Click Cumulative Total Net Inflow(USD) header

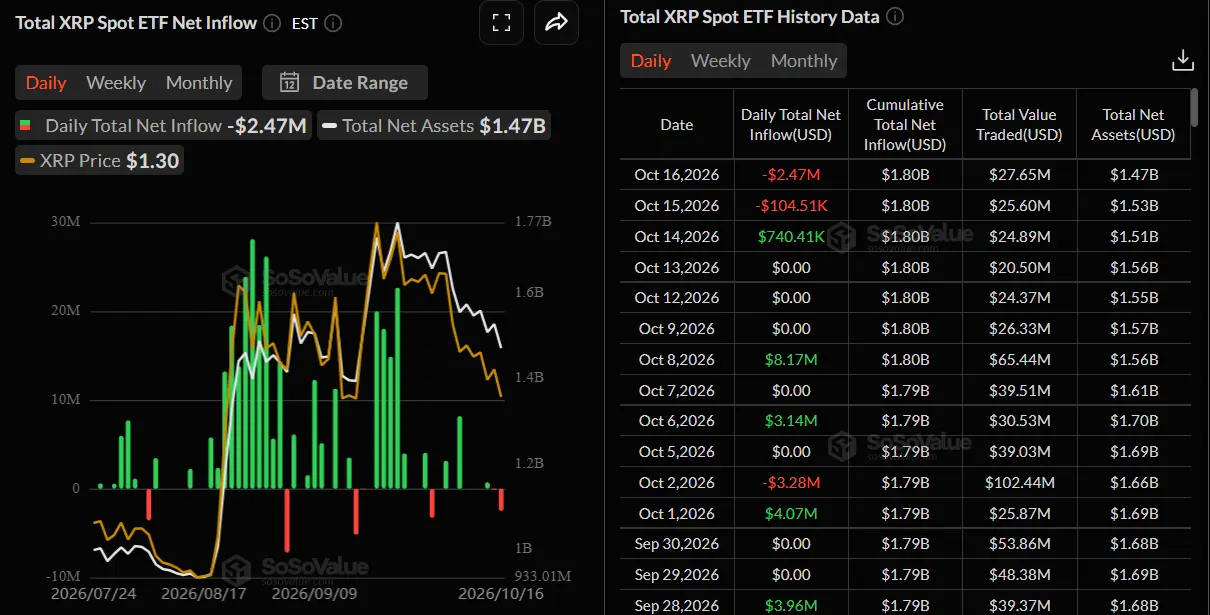tap(905, 125)
